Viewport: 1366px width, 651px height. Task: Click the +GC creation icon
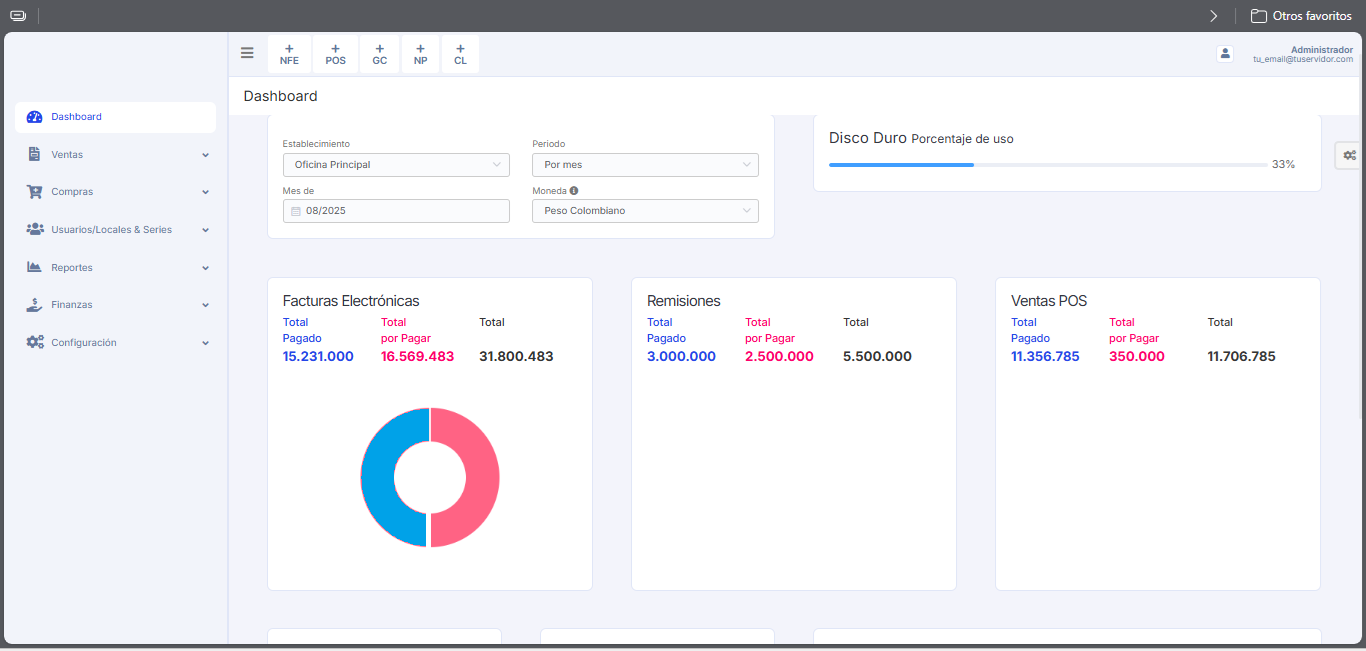[379, 53]
